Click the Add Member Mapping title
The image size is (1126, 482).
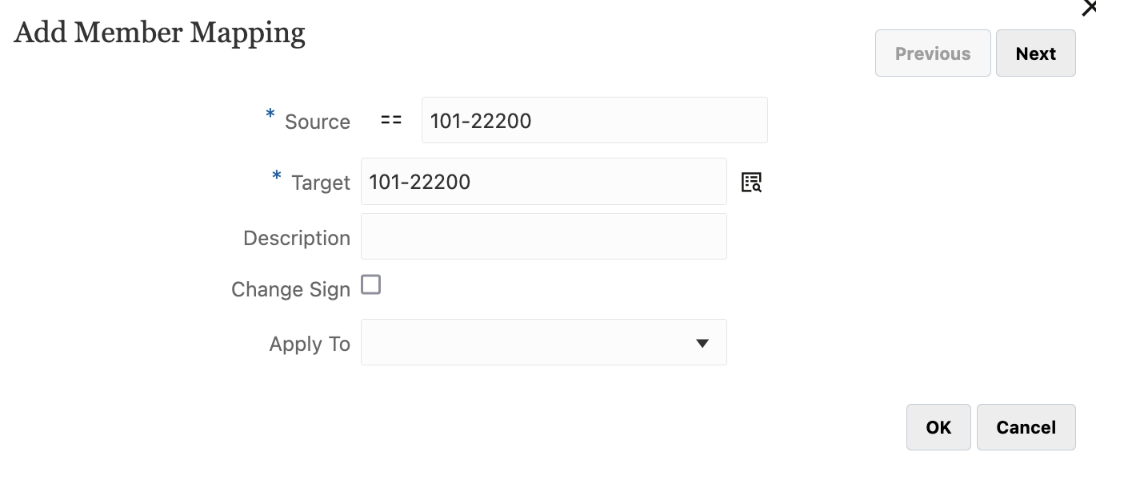[157, 34]
